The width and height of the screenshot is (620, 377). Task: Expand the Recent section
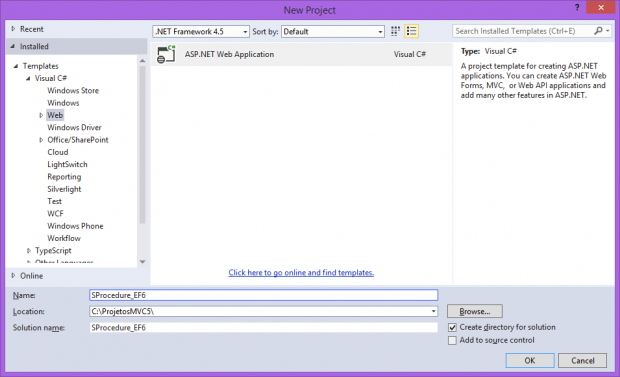tap(13, 29)
